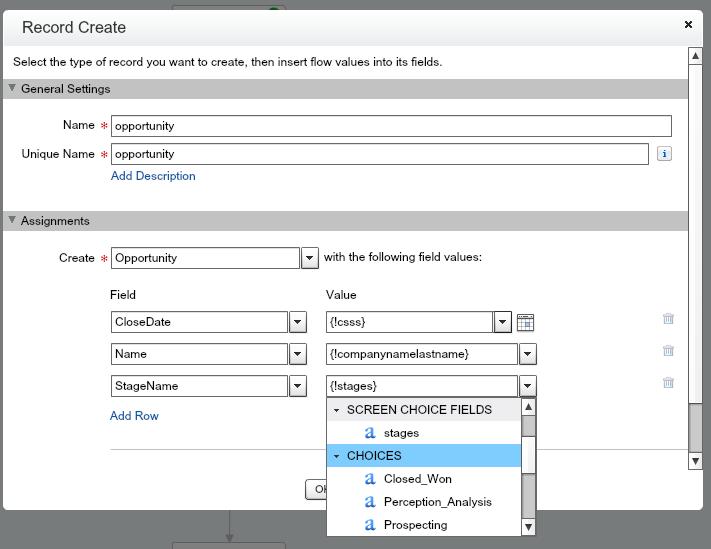Select the Prospecting choice
Viewport: 711px width, 549px height.
415,525
